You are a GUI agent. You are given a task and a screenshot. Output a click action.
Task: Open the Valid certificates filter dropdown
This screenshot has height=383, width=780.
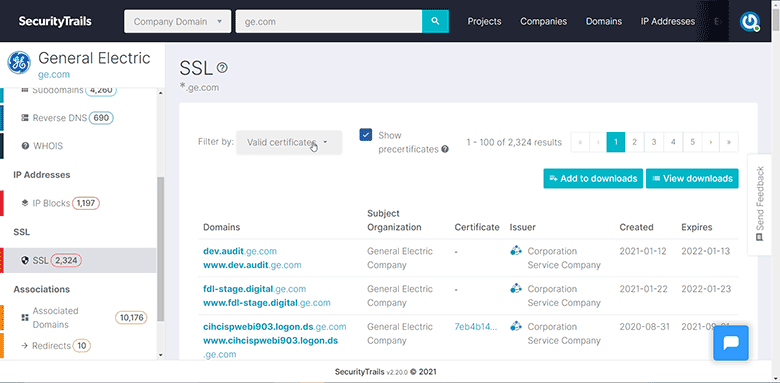[x=289, y=142]
